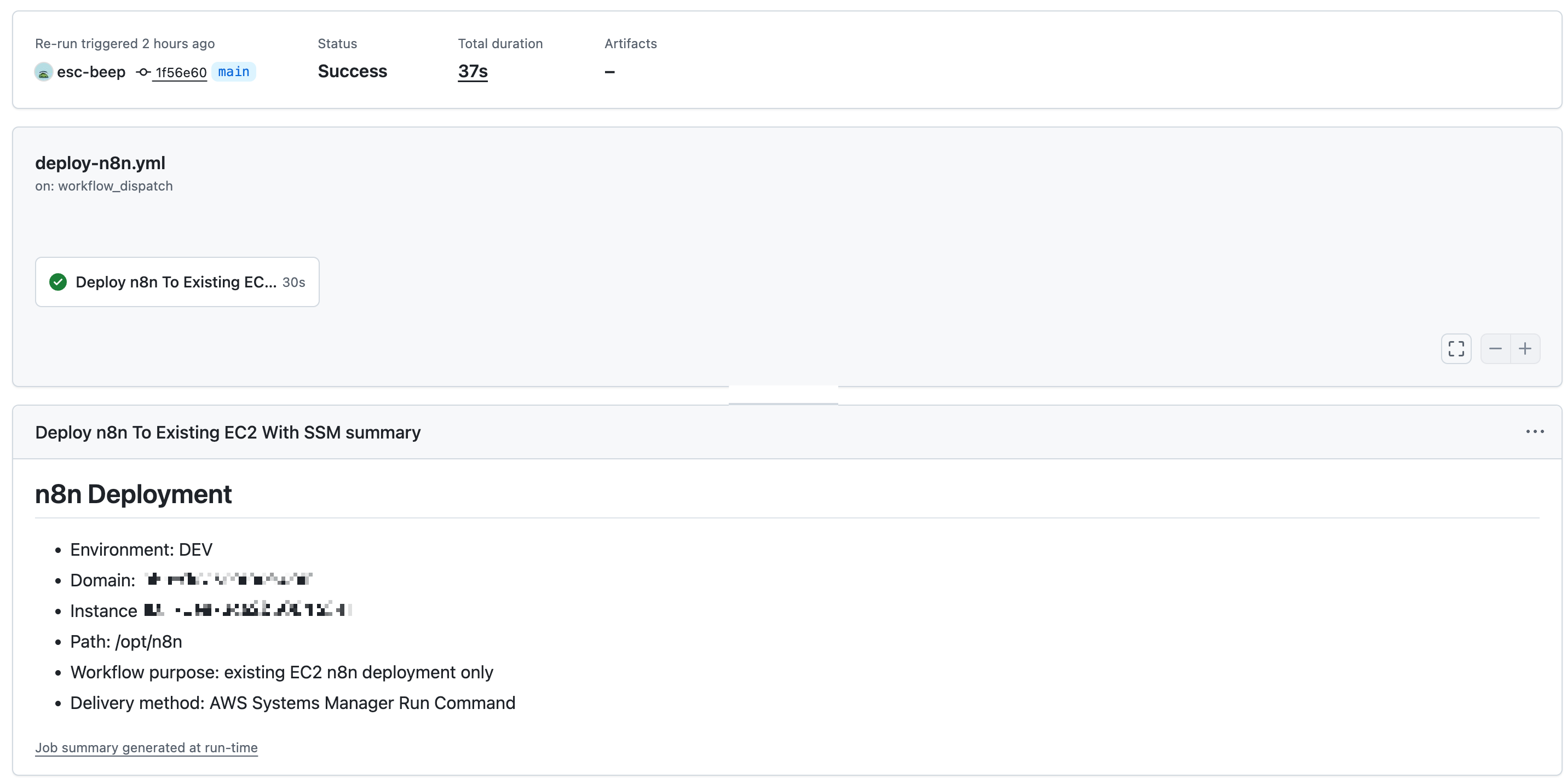The image size is (1567, 784).
Task: Click the esc-beep user avatar
Action: 44,72
